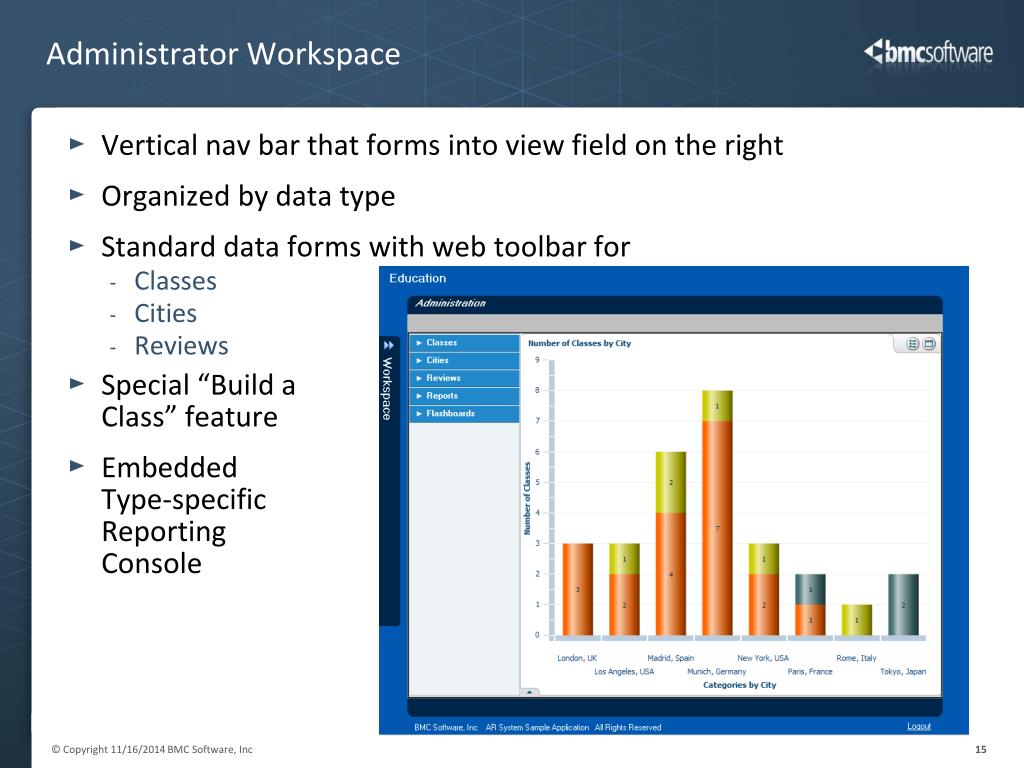
Task: Expand the Cities nav item
Action: point(464,360)
